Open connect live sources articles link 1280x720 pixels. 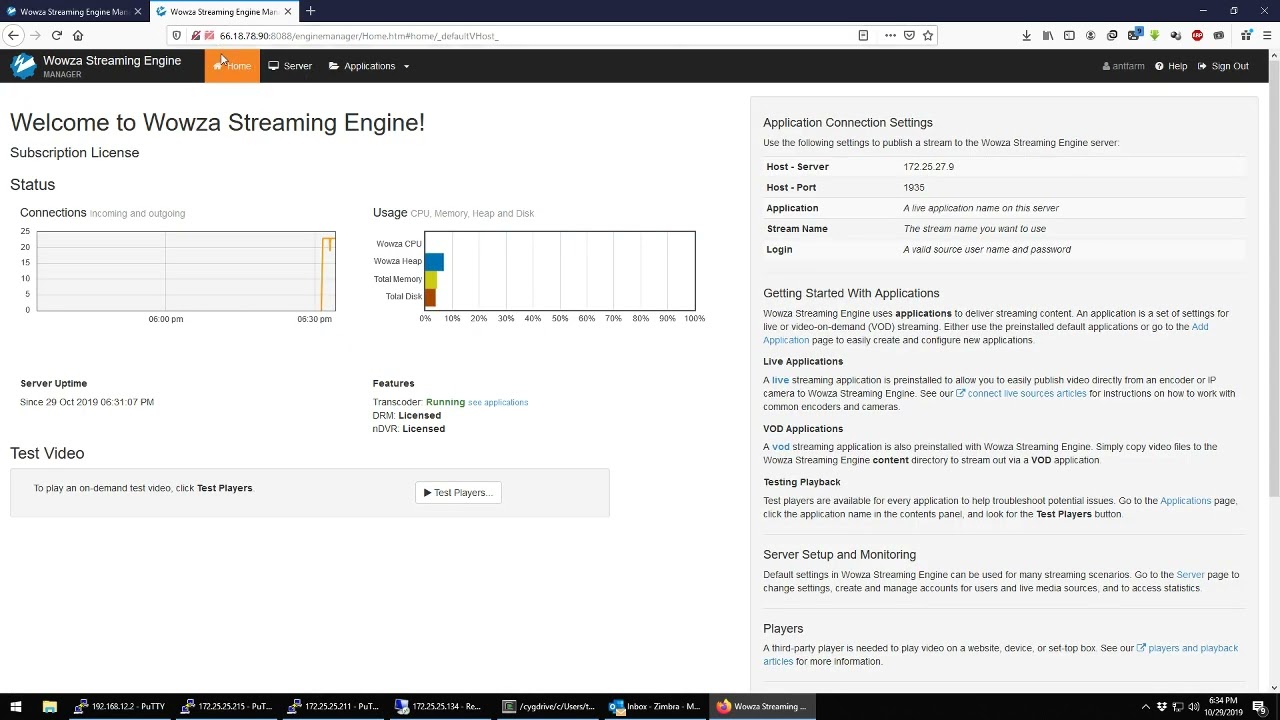click(x=1021, y=393)
